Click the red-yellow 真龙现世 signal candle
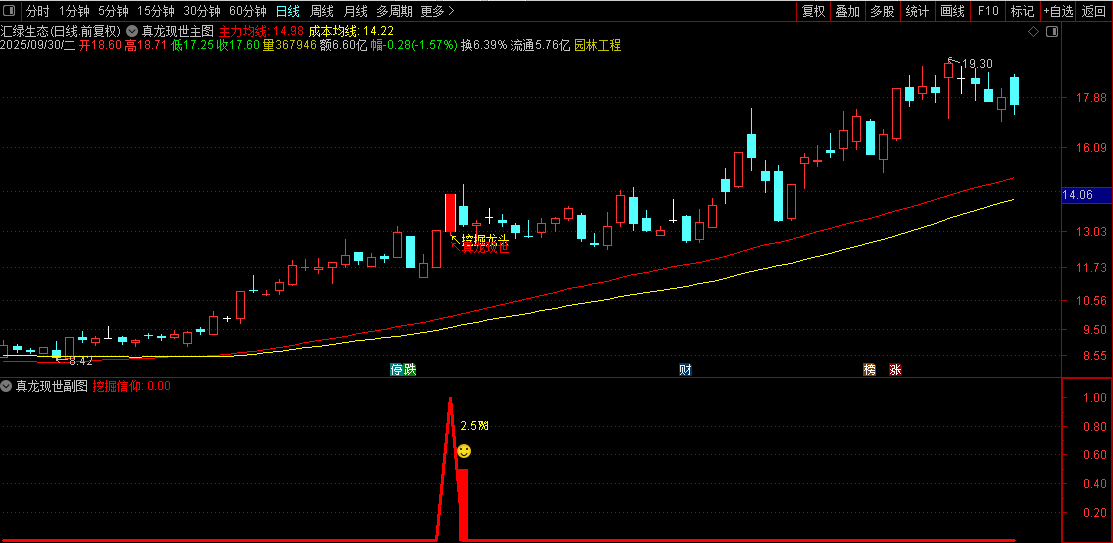Screen dimensions: 1113x543 tap(450, 212)
